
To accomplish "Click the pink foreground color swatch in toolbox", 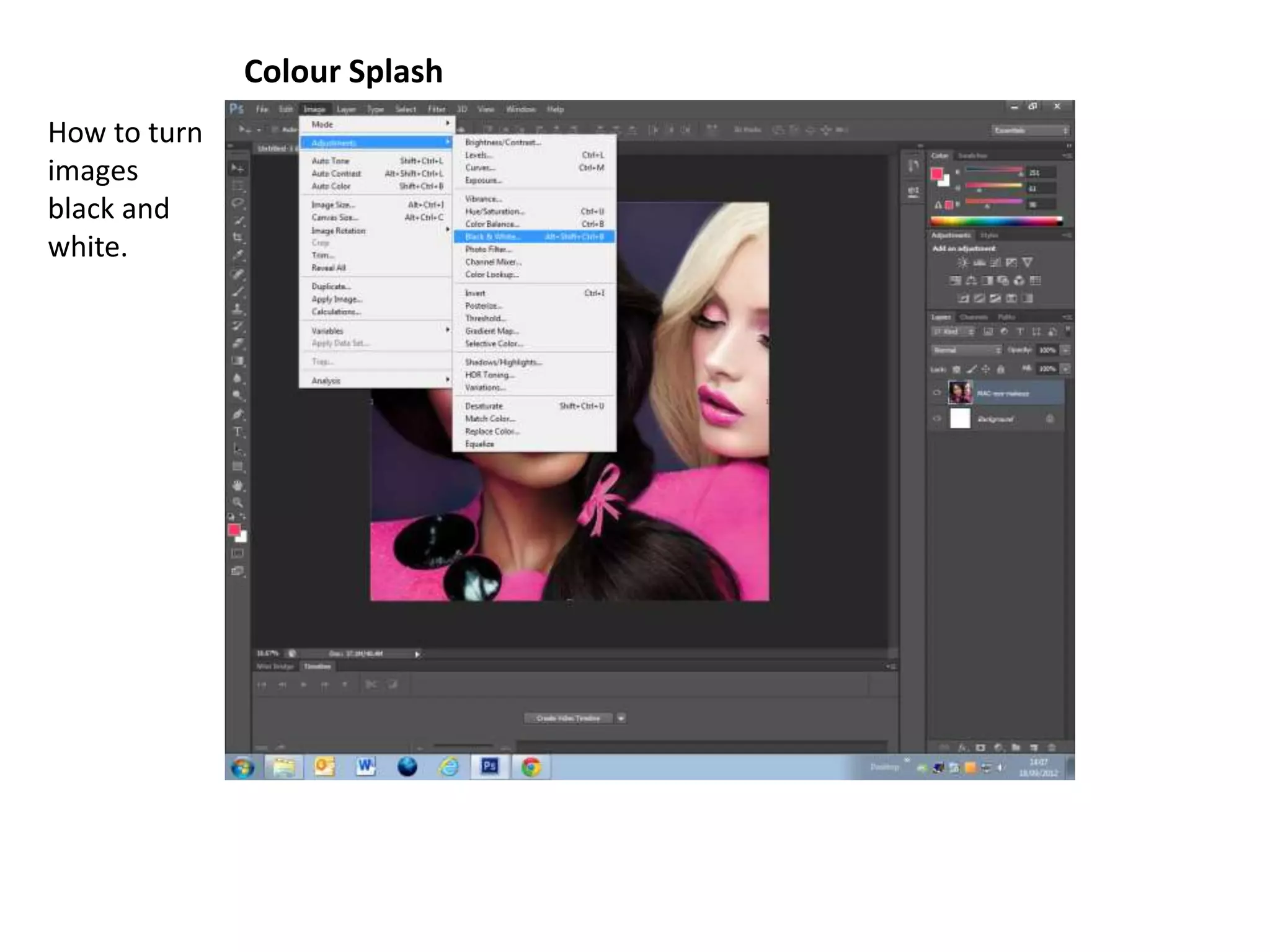I will 234,530.
